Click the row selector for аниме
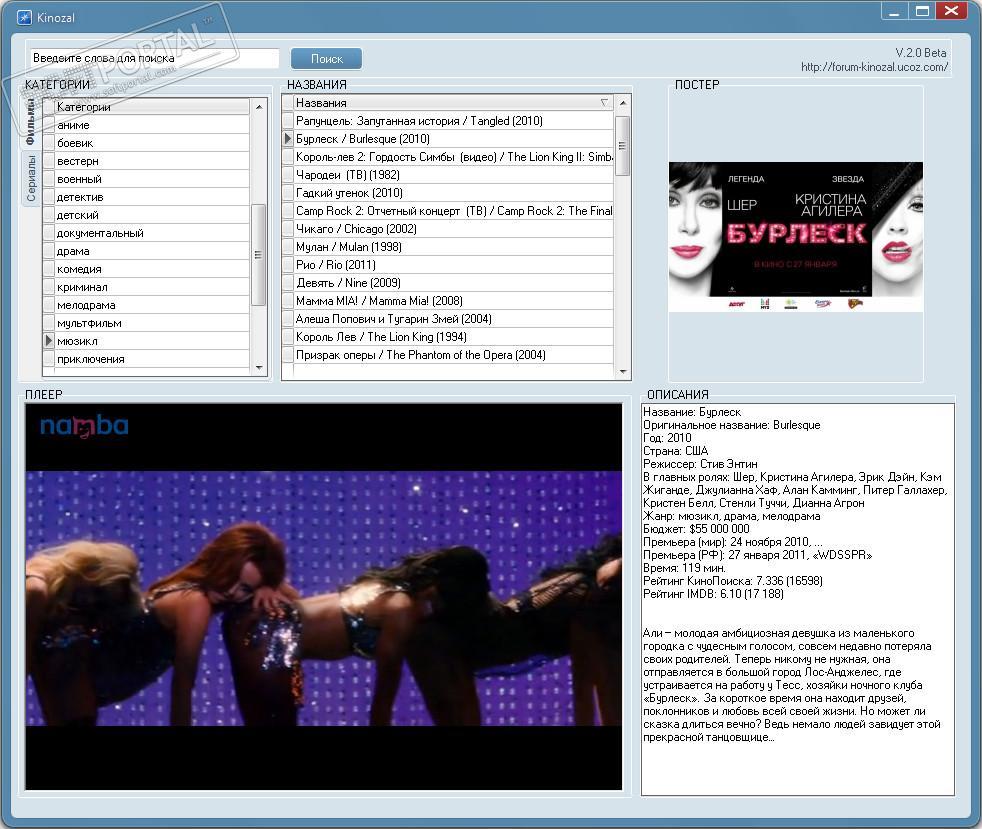 (x=49, y=125)
